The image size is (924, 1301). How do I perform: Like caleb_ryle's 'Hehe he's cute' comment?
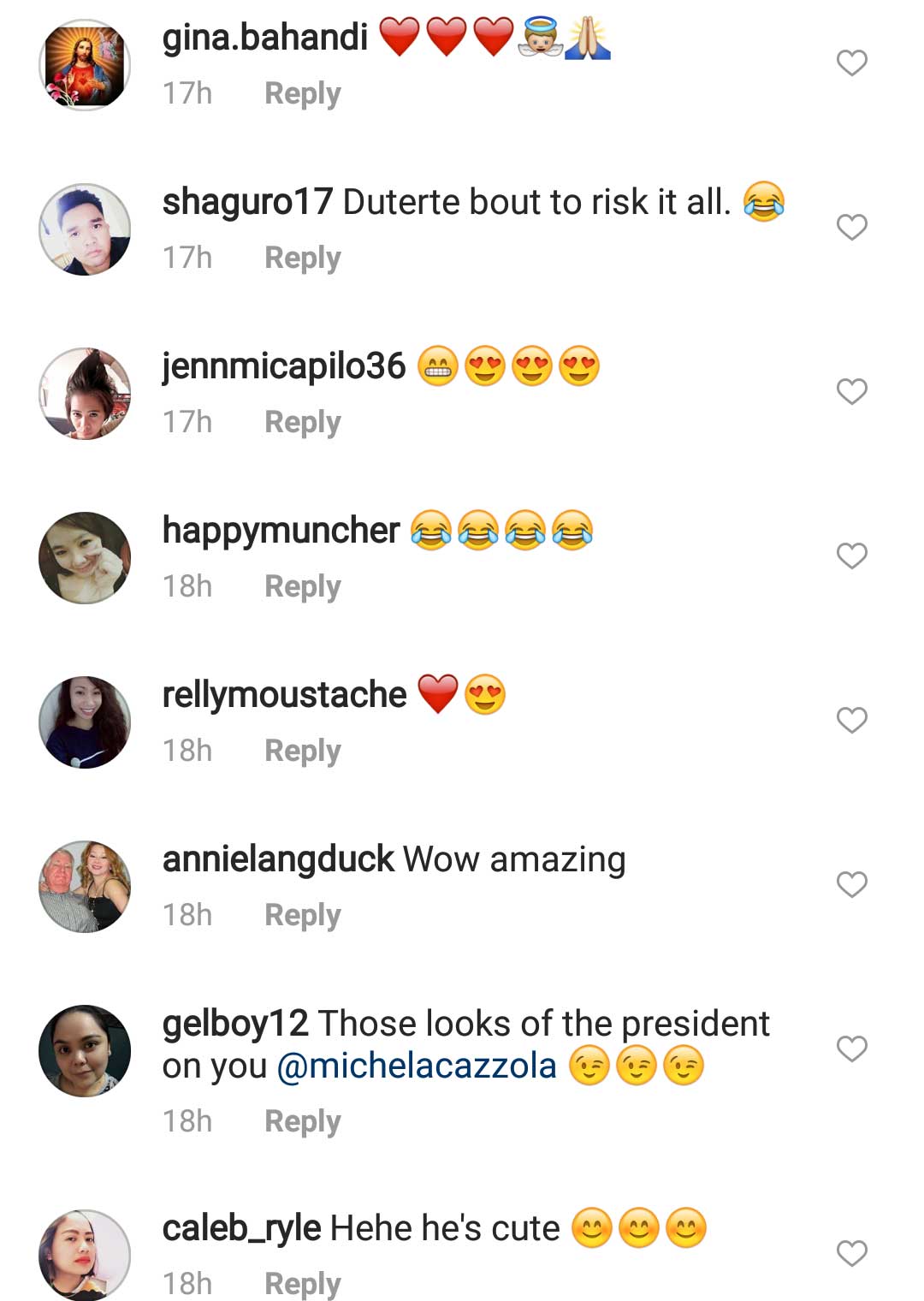tap(851, 1254)
